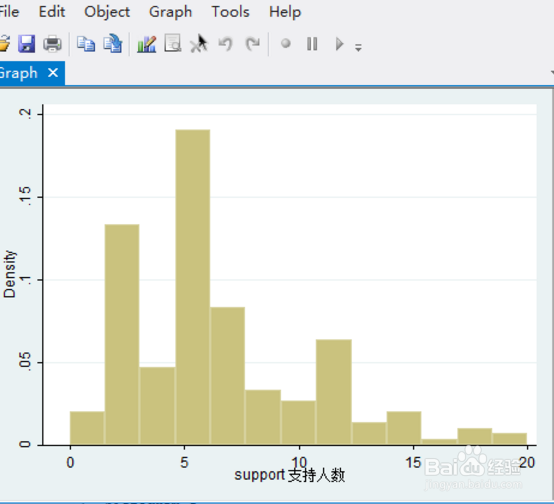Click the Pause recording button
The image size is (554, 504).
pos(312,44)
